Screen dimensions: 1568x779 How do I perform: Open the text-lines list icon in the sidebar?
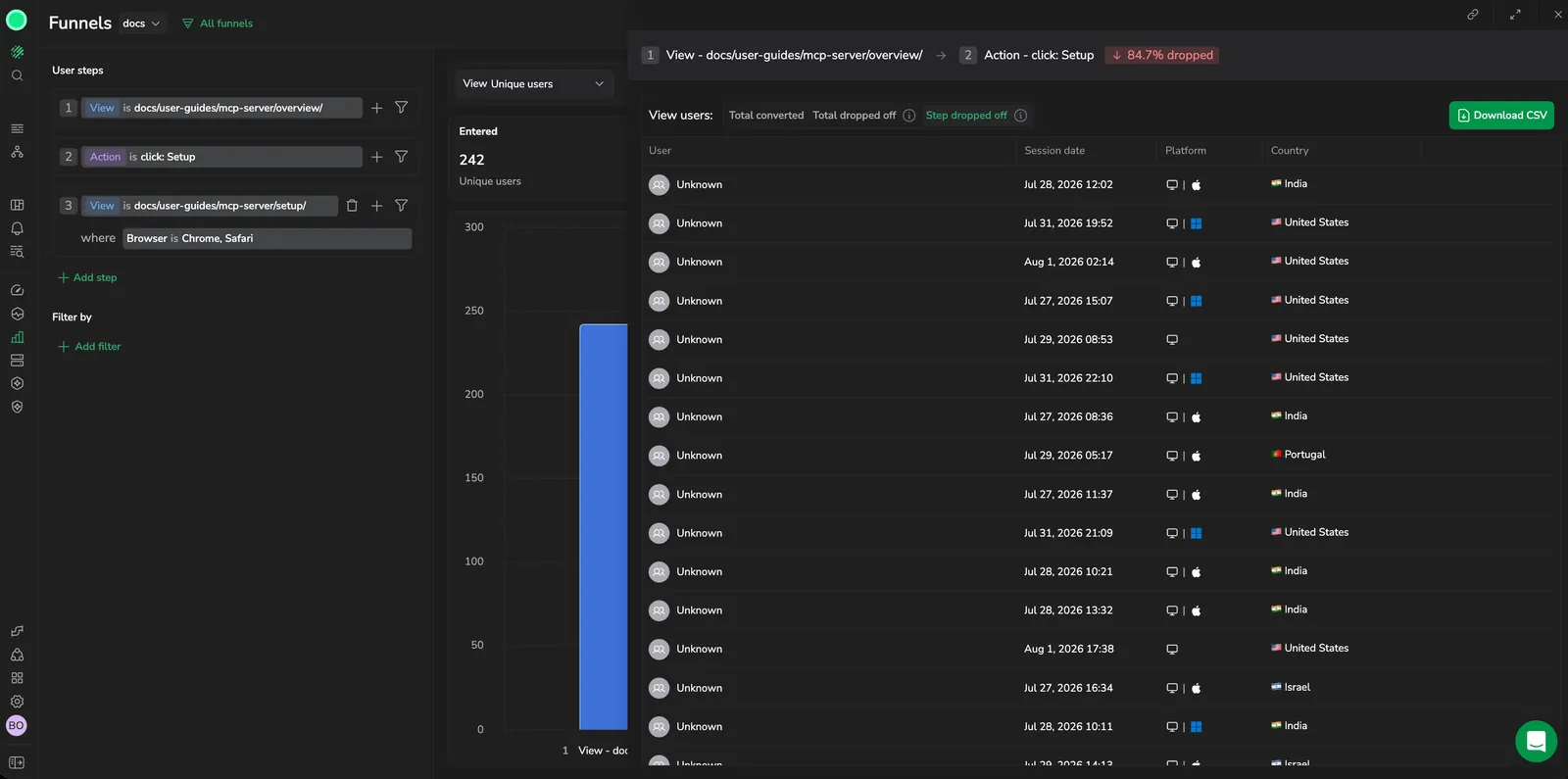tap(17, 128)
